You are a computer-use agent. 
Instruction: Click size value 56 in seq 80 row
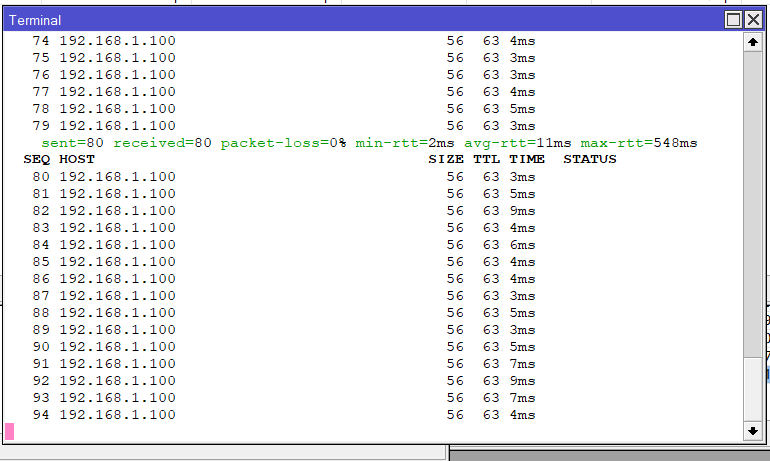(455, 177)
